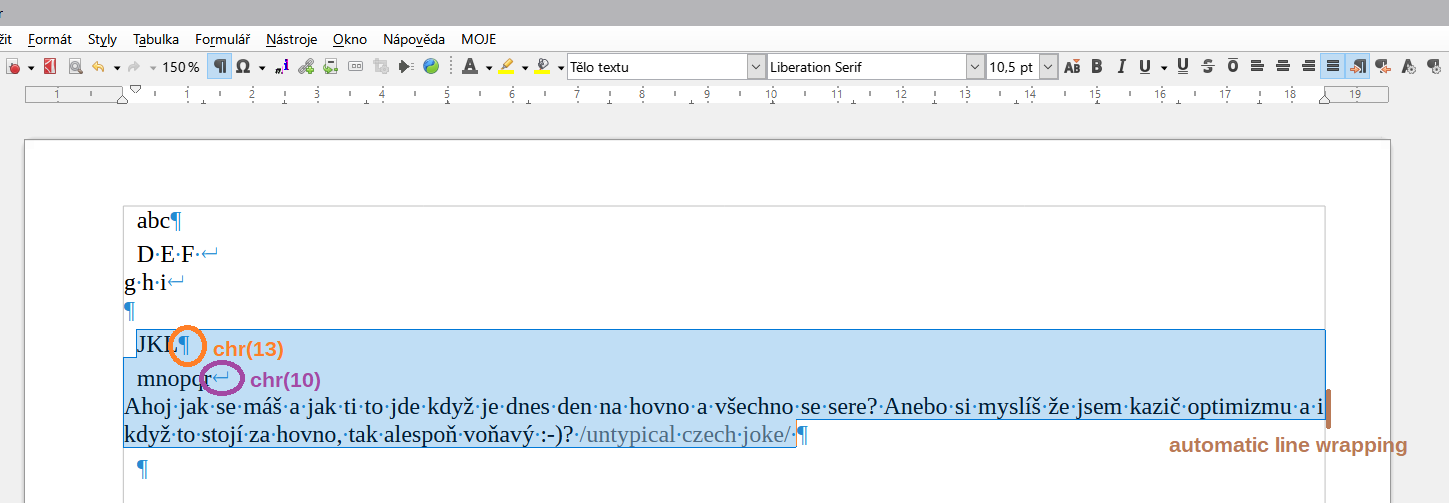Viewport: 1449px width, 503px height.
Task: Apply font color with A icon
Action: pos(469,67)
